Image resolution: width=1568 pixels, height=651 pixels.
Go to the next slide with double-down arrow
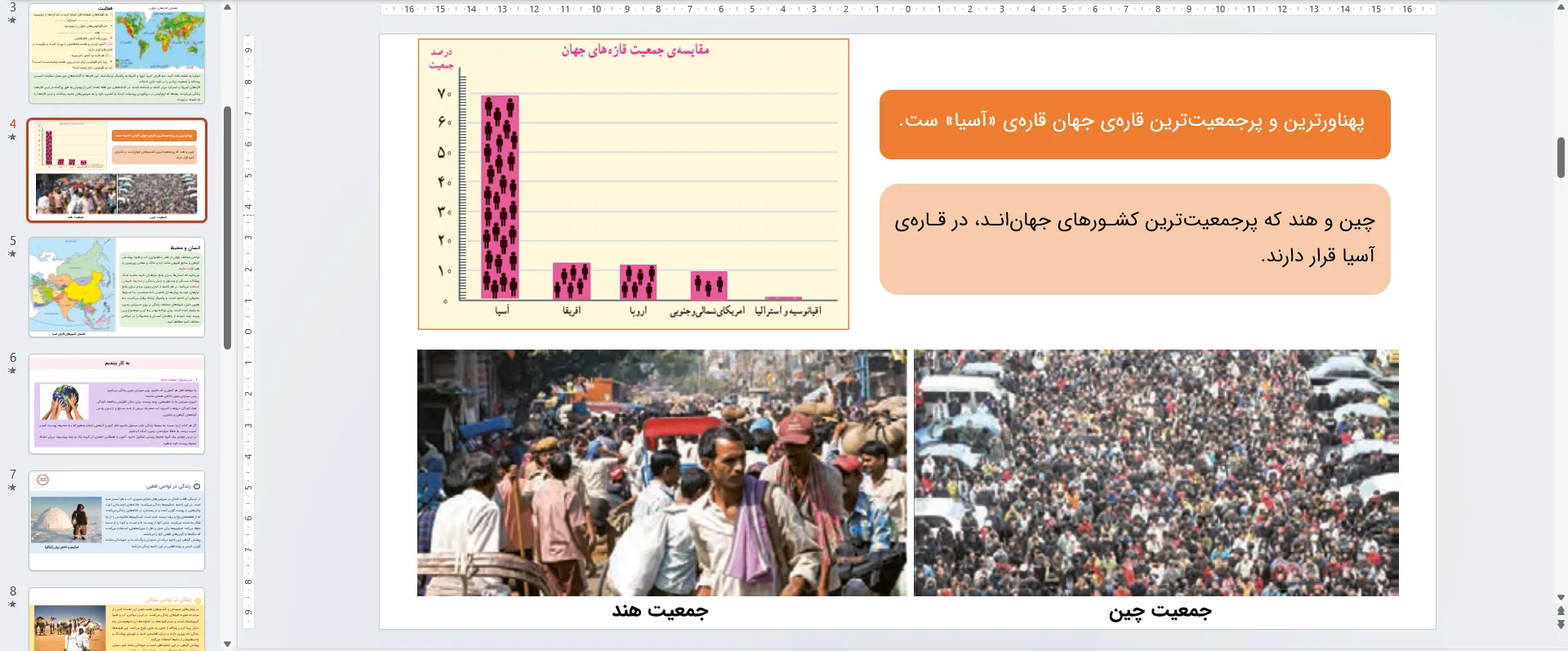click(1561, 625)
